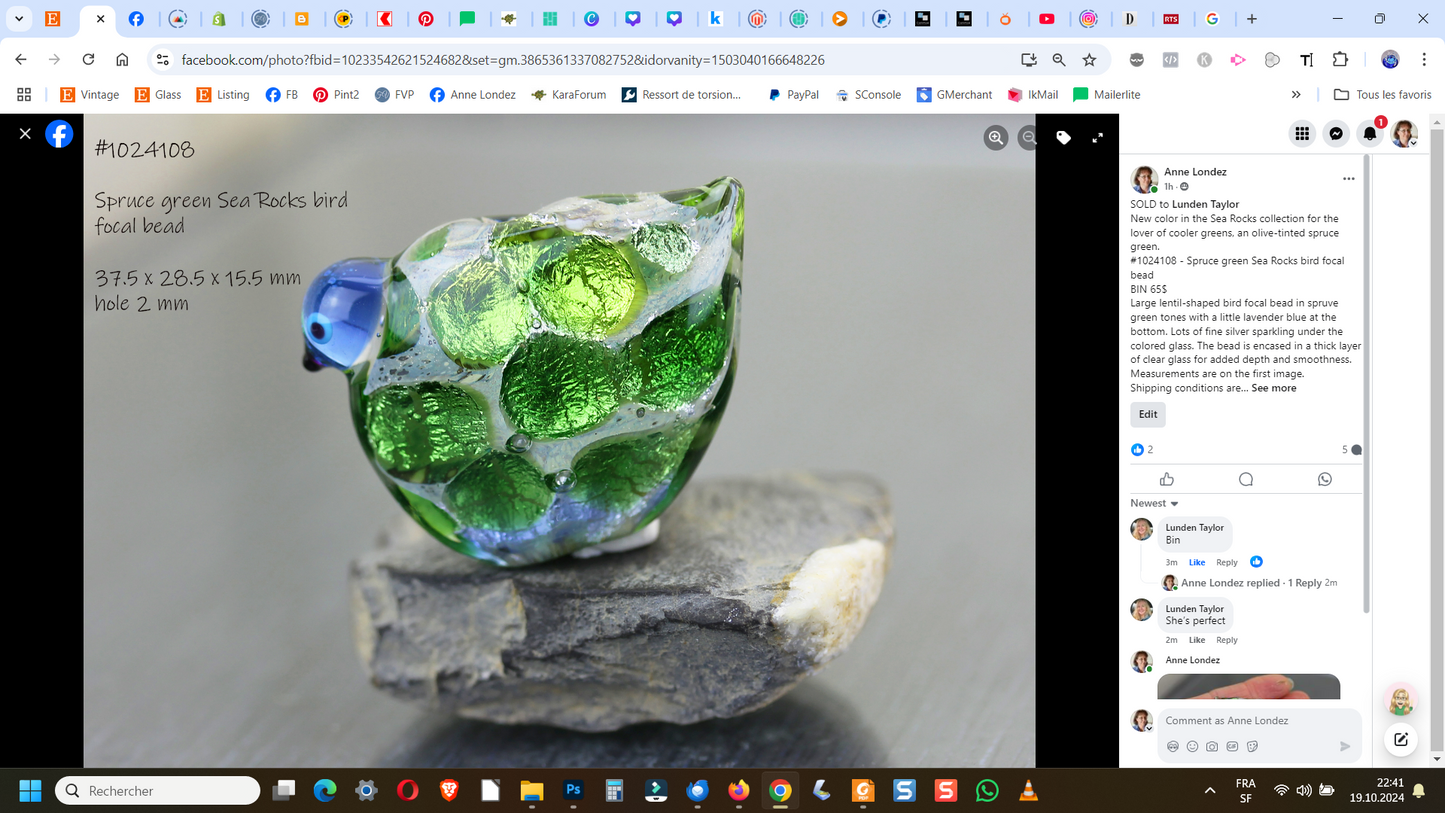Open Chrome extensions puzzle icon
1445x813 pixels.
tap(1341, 60)
